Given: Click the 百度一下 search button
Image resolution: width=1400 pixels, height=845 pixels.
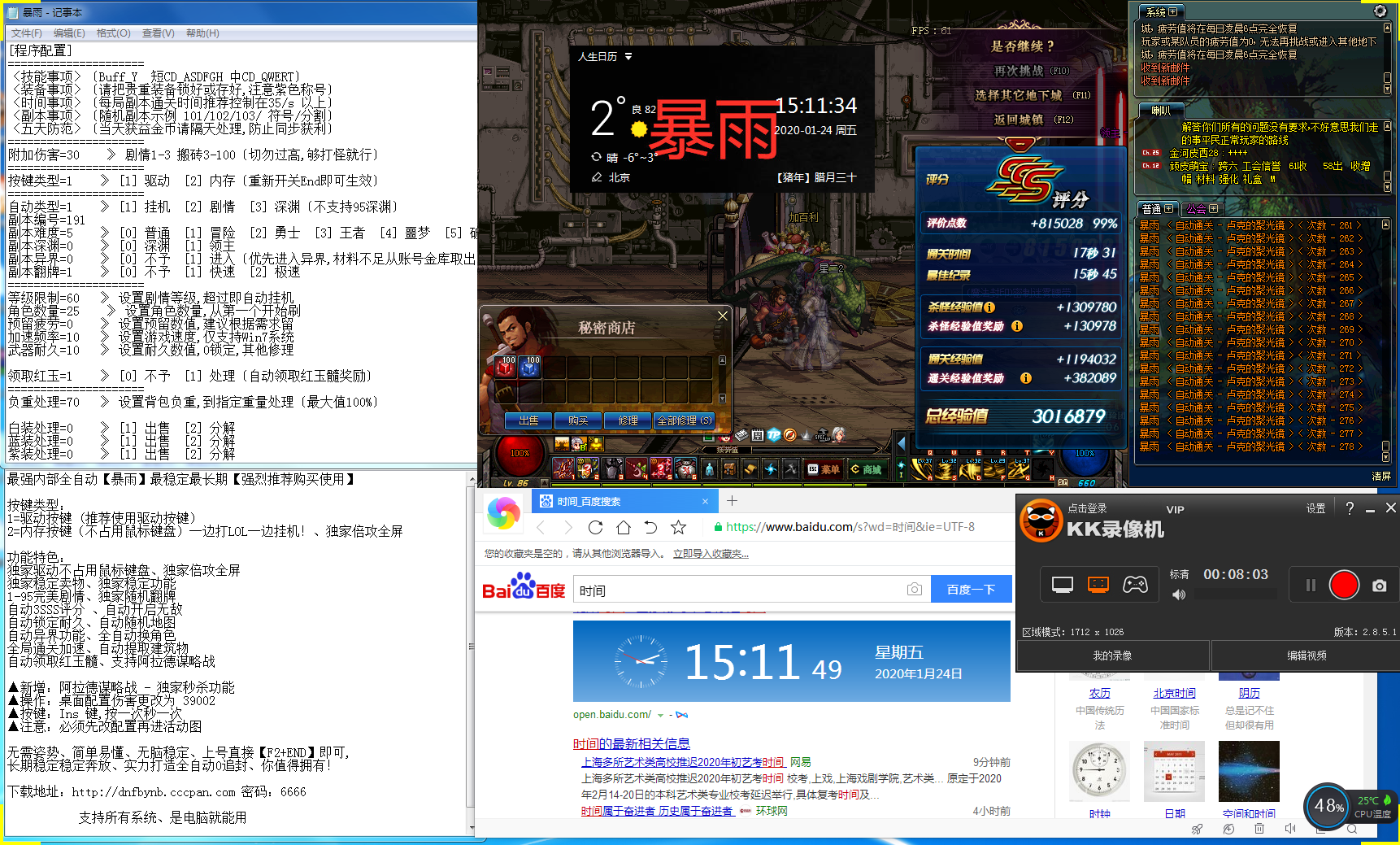Looking at the screenshot, I should (971, 590).
